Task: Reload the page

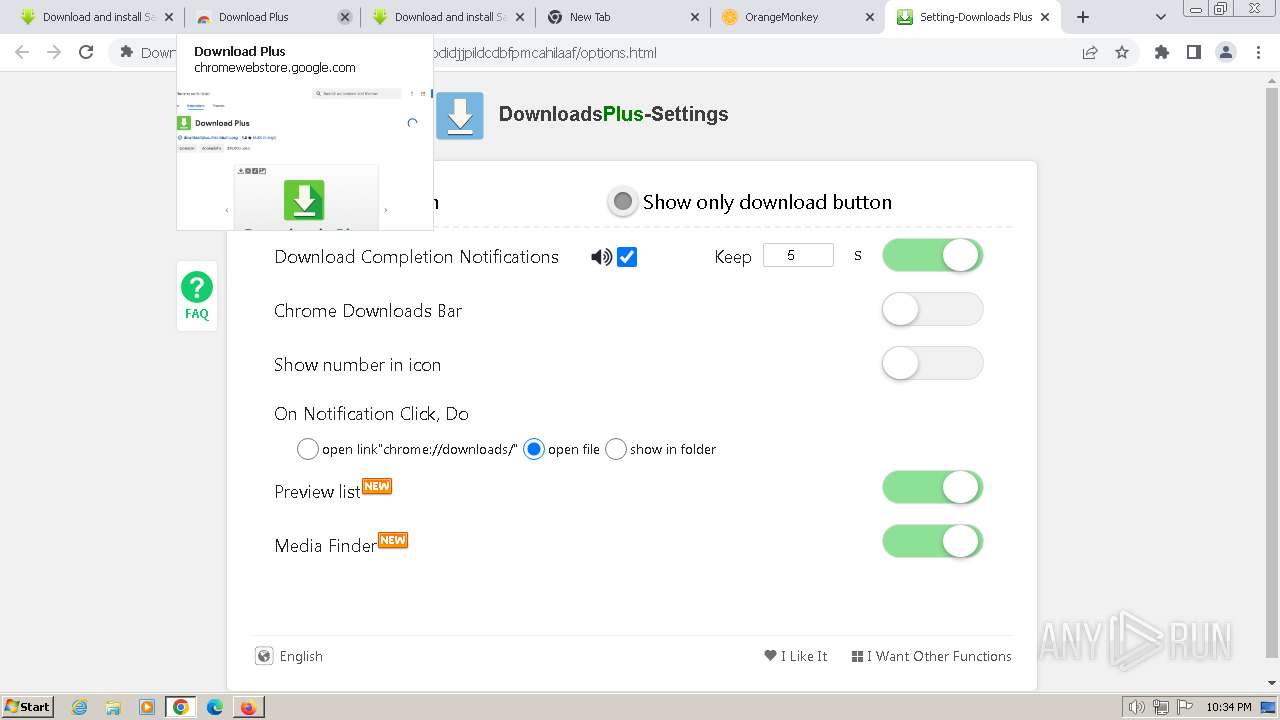Action: point(86,52)
